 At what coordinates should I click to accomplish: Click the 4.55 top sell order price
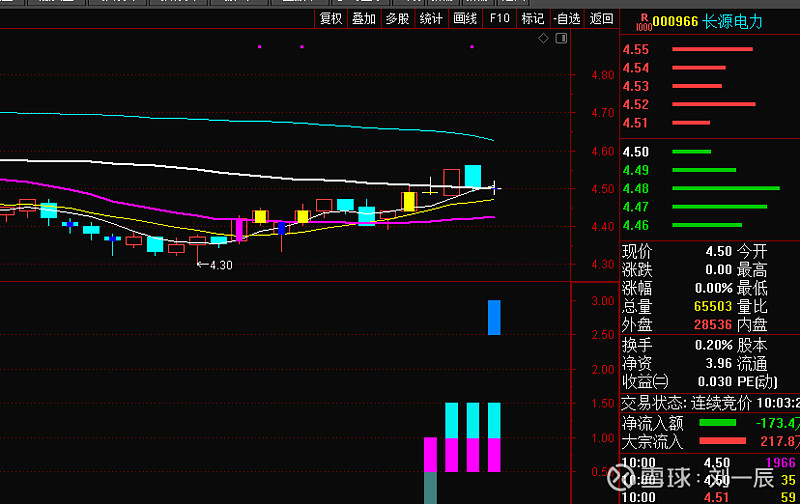point(636,50)
